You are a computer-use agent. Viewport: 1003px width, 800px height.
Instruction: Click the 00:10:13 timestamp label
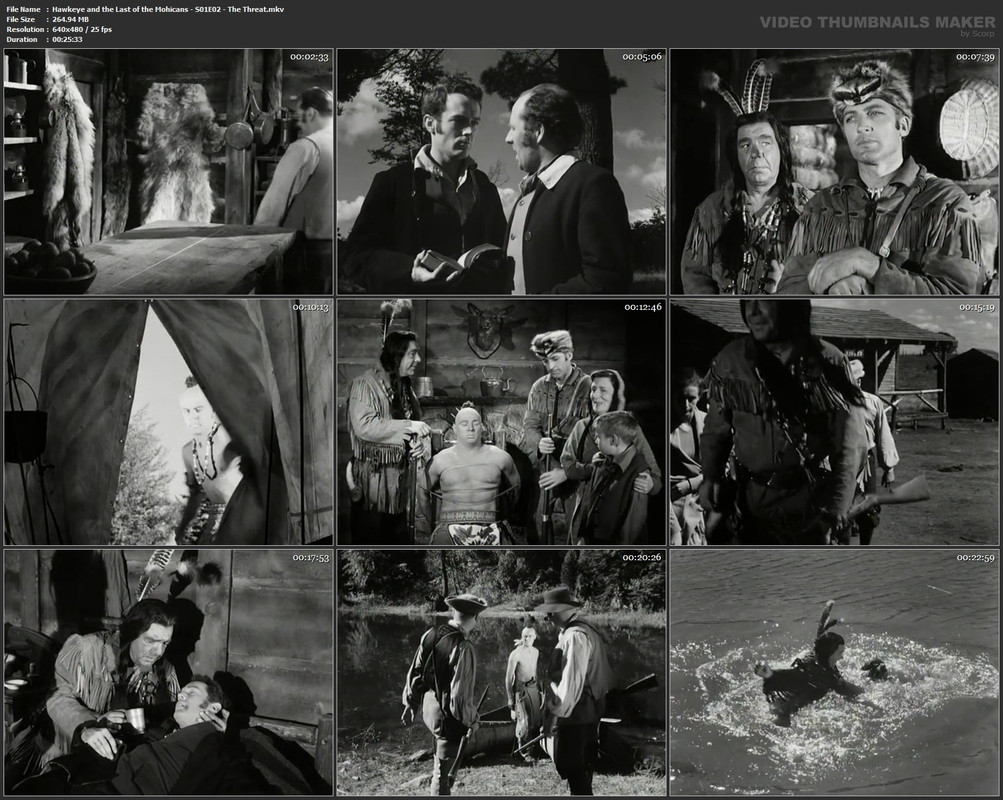(x=310, y=308)
